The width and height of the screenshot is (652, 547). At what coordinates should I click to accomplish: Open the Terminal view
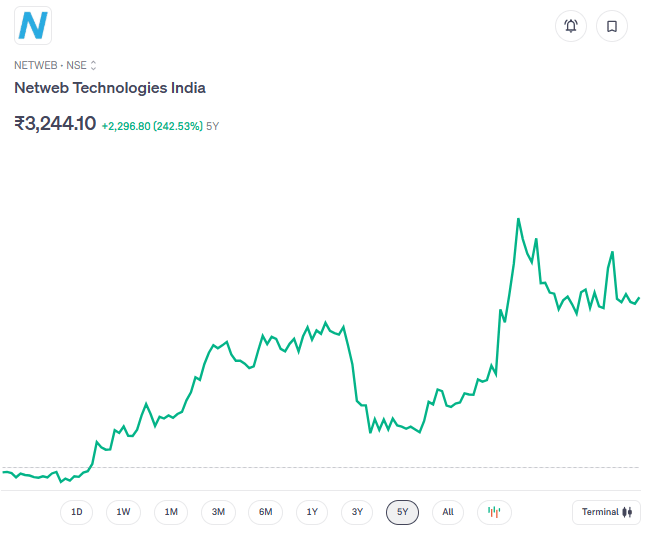point(607,512)
